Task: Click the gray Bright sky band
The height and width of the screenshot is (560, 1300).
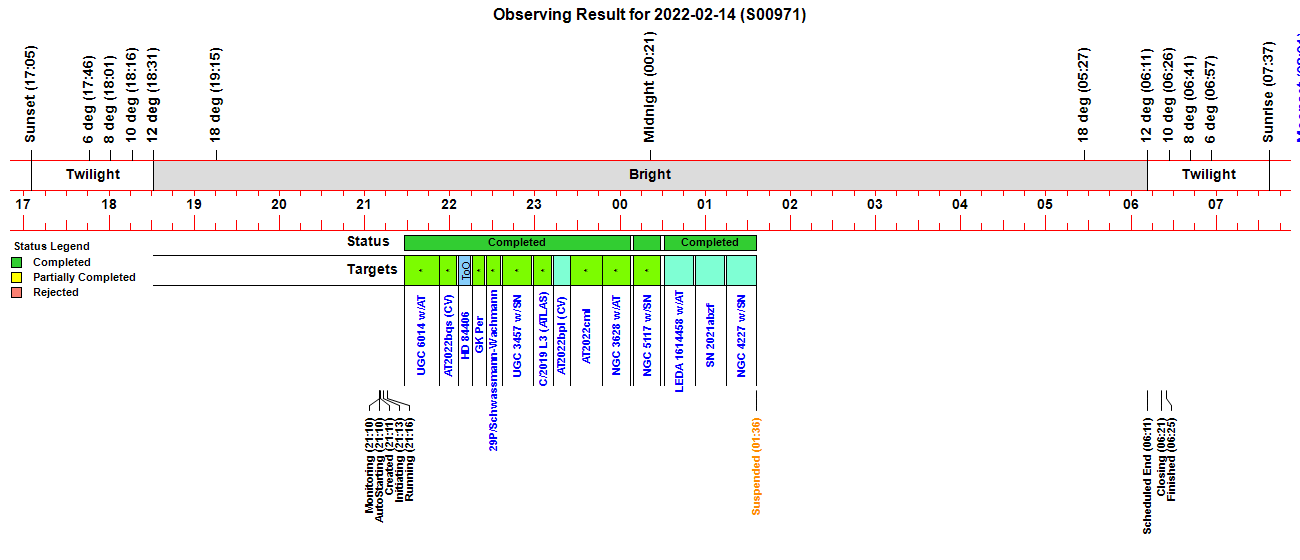Action: 650,175
